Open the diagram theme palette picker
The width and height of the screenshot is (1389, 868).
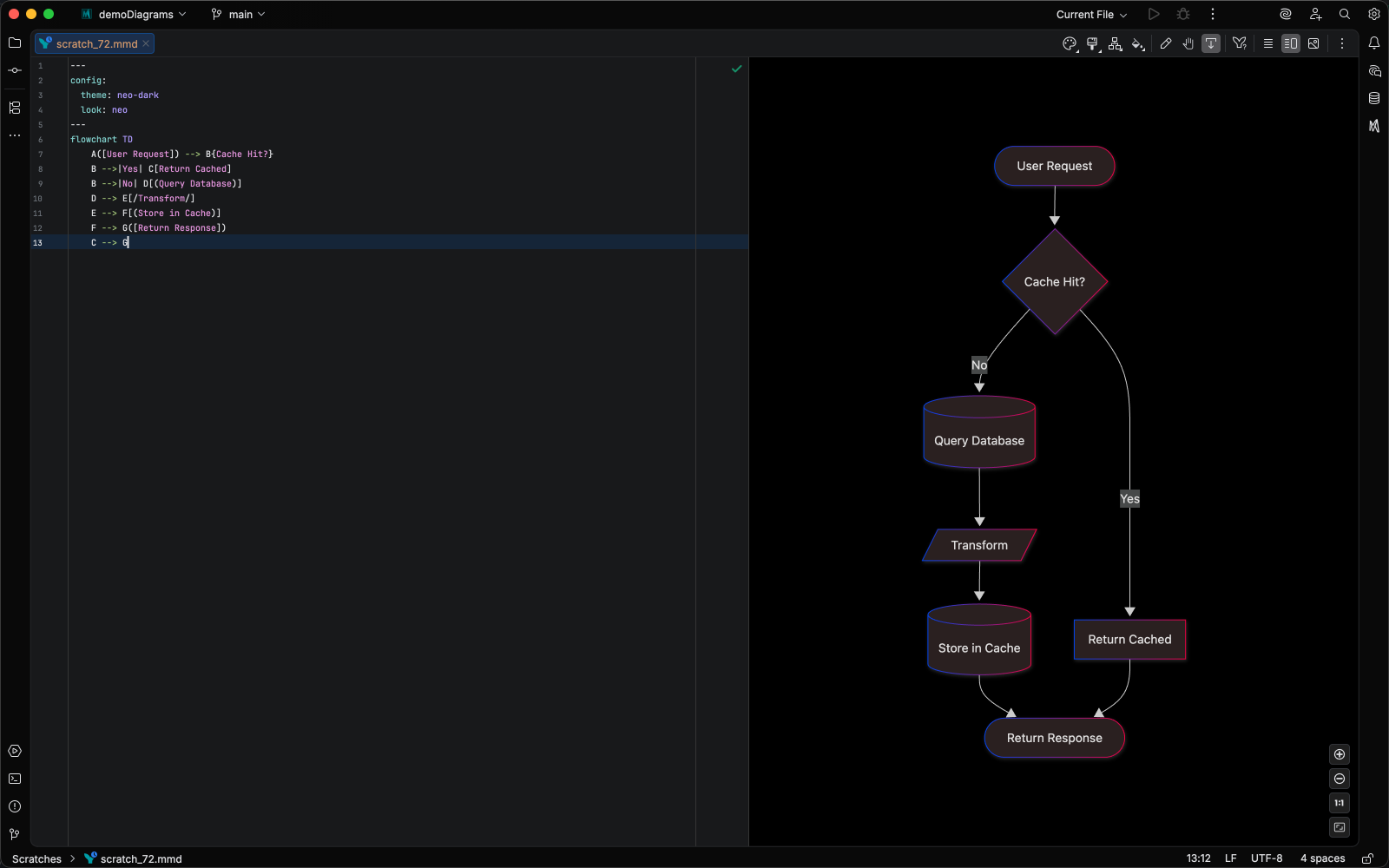pyautogui.click(x=1069, y=43)
